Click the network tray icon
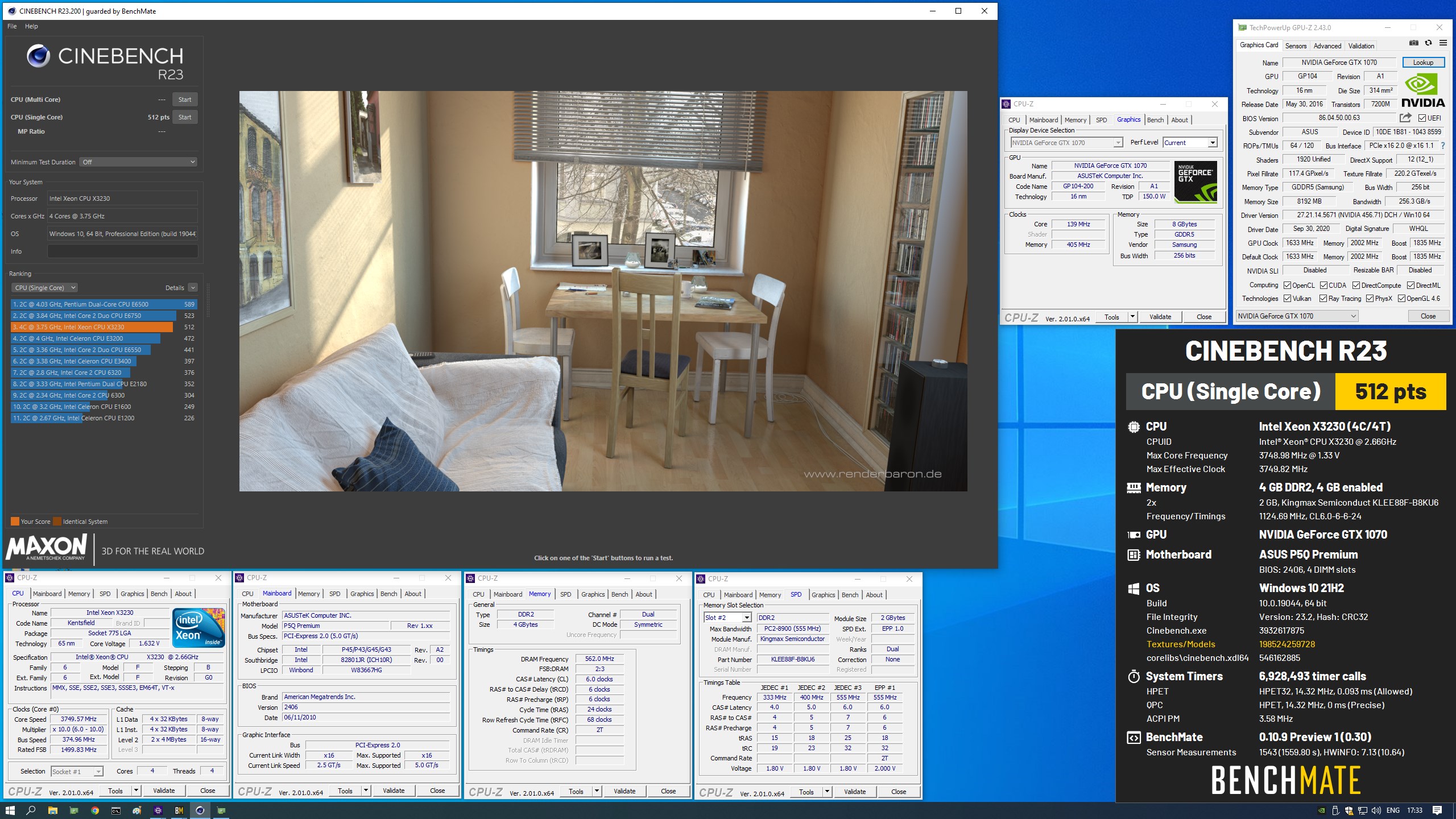This screenshot has height=819, width=1456. pos(1362,810)
